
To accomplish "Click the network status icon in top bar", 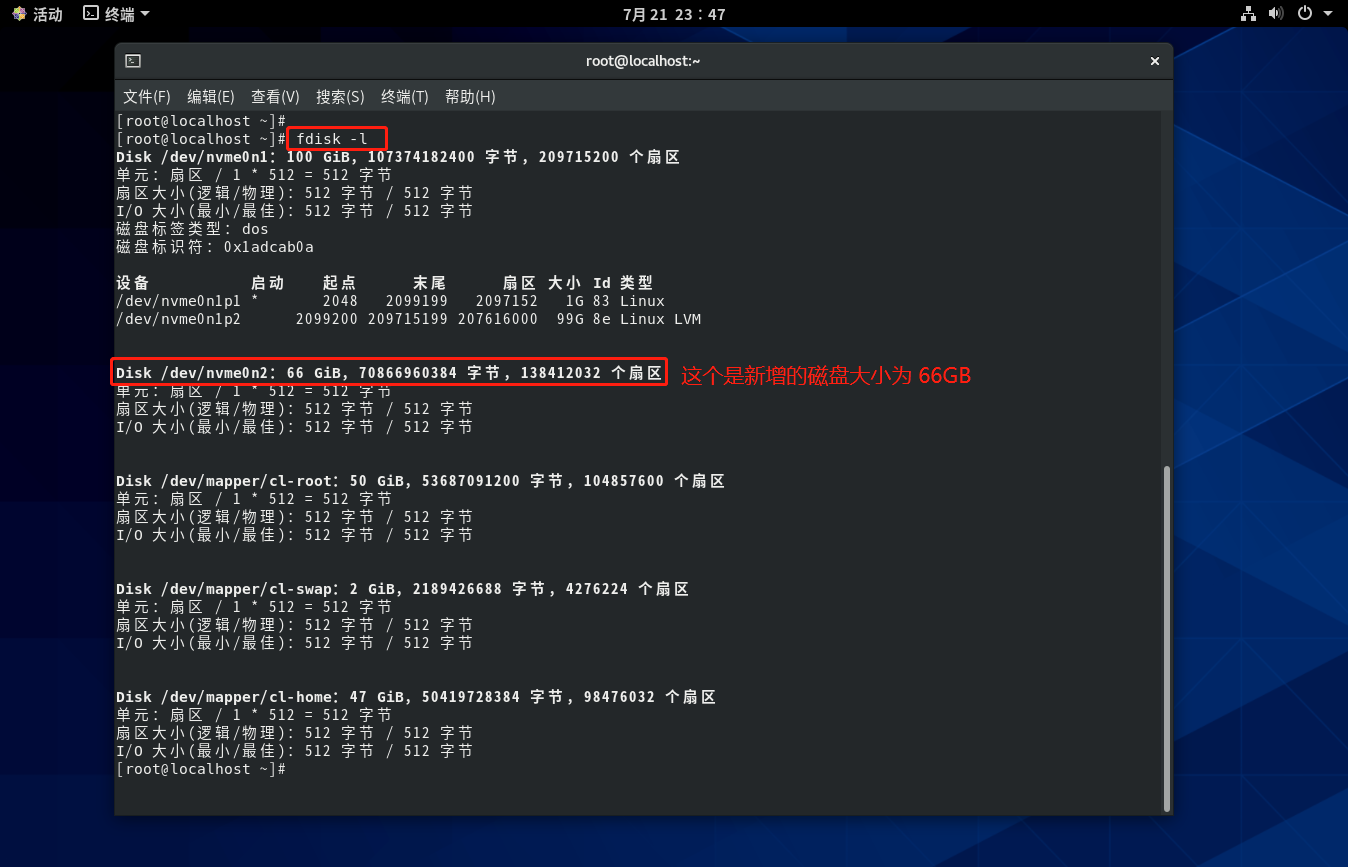I will pyautogui.click(x=1248, y=14).
